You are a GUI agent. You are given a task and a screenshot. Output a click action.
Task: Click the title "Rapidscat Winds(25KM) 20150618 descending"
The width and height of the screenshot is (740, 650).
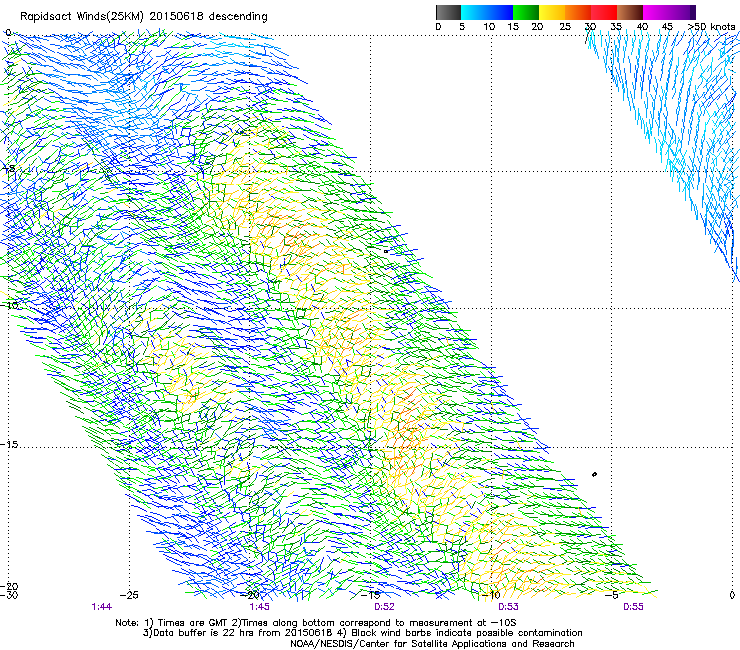tap(143, 17)
